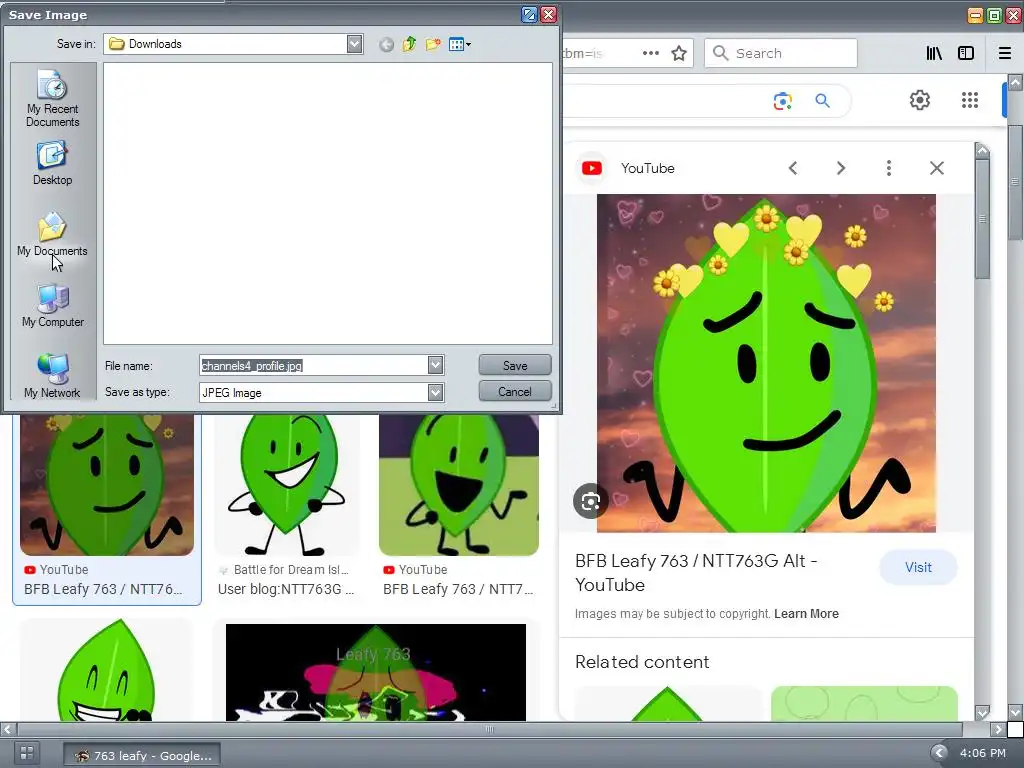Click the horizontal scrollbar right arrow
Viewport: 1024px width, 768px height.
[x=998, y=729]
